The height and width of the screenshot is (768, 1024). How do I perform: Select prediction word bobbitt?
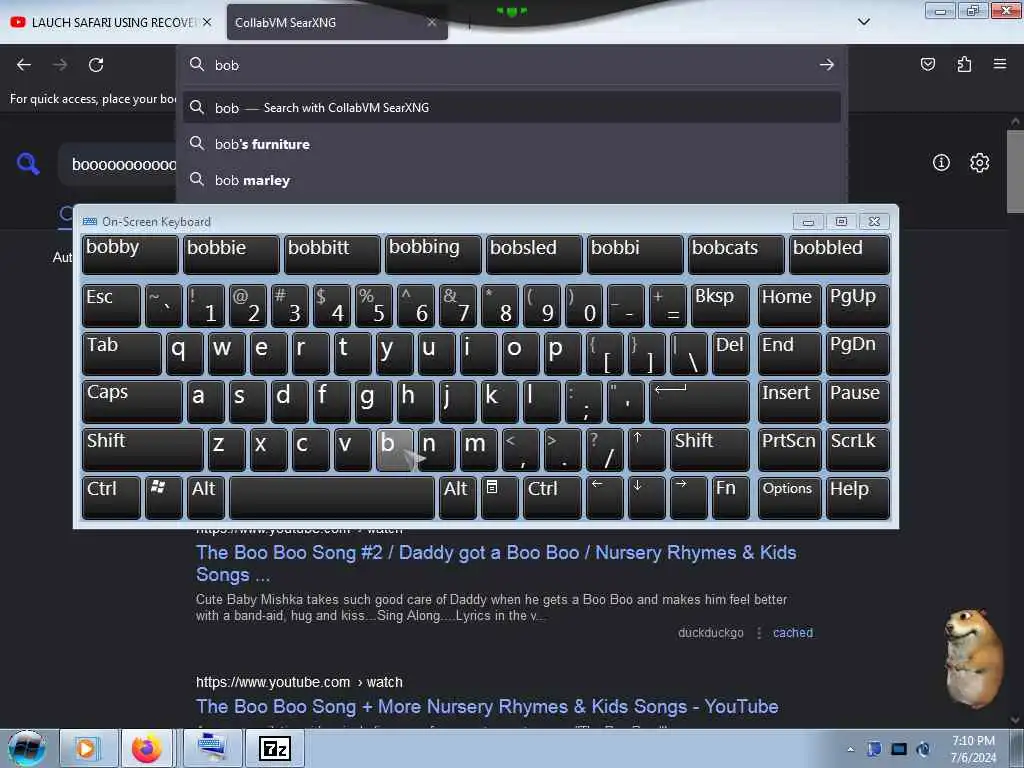tap(332, 254)
